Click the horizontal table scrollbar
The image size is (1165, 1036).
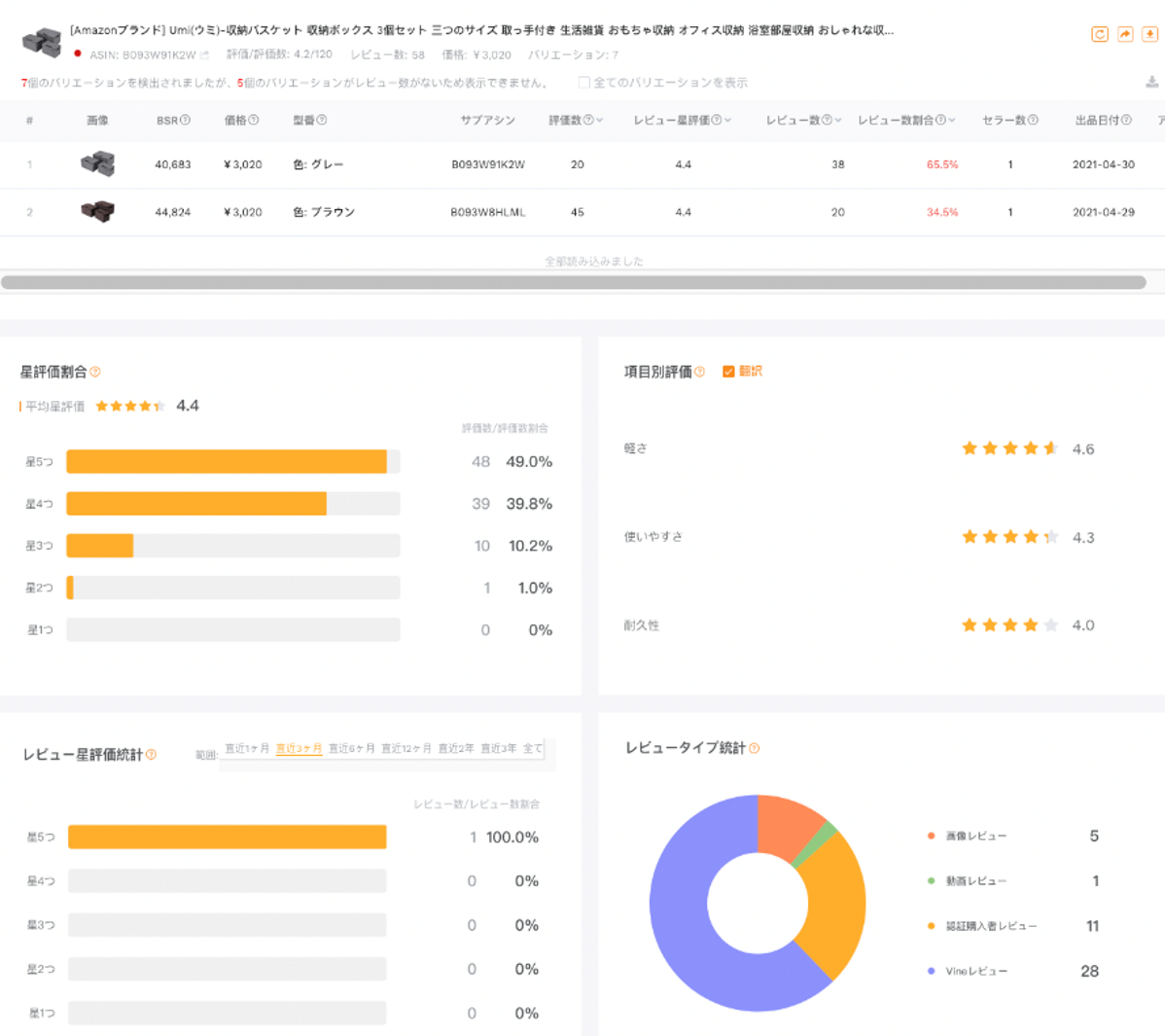(574, 282)
